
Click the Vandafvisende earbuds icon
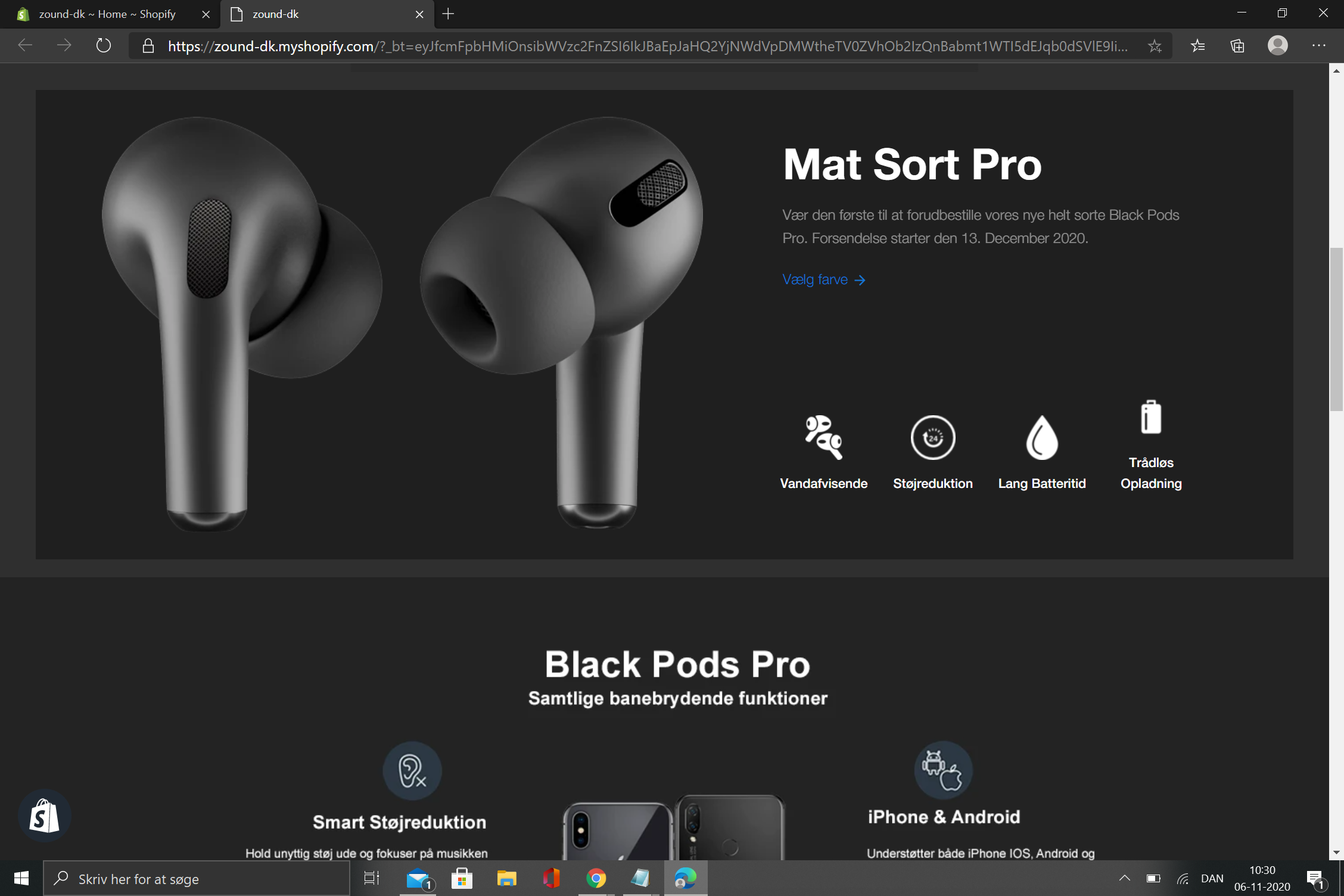click(823, 438)
